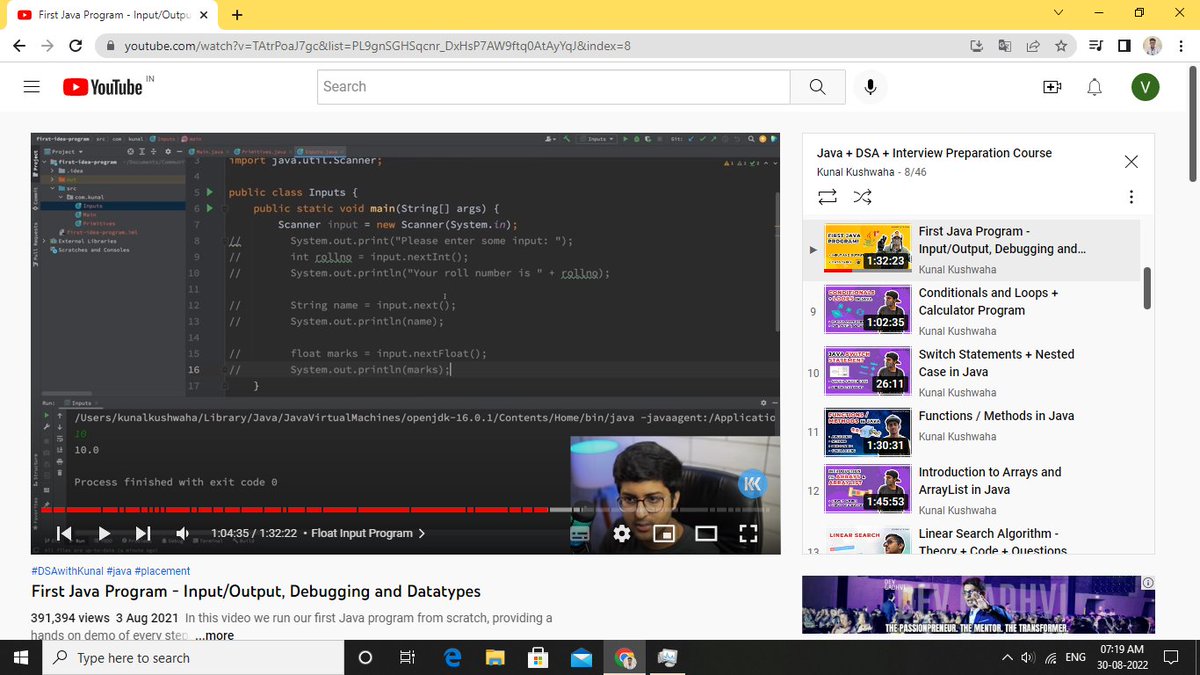
Task: Open YouTube notifications bell
Action: (x=1095, y=87)
